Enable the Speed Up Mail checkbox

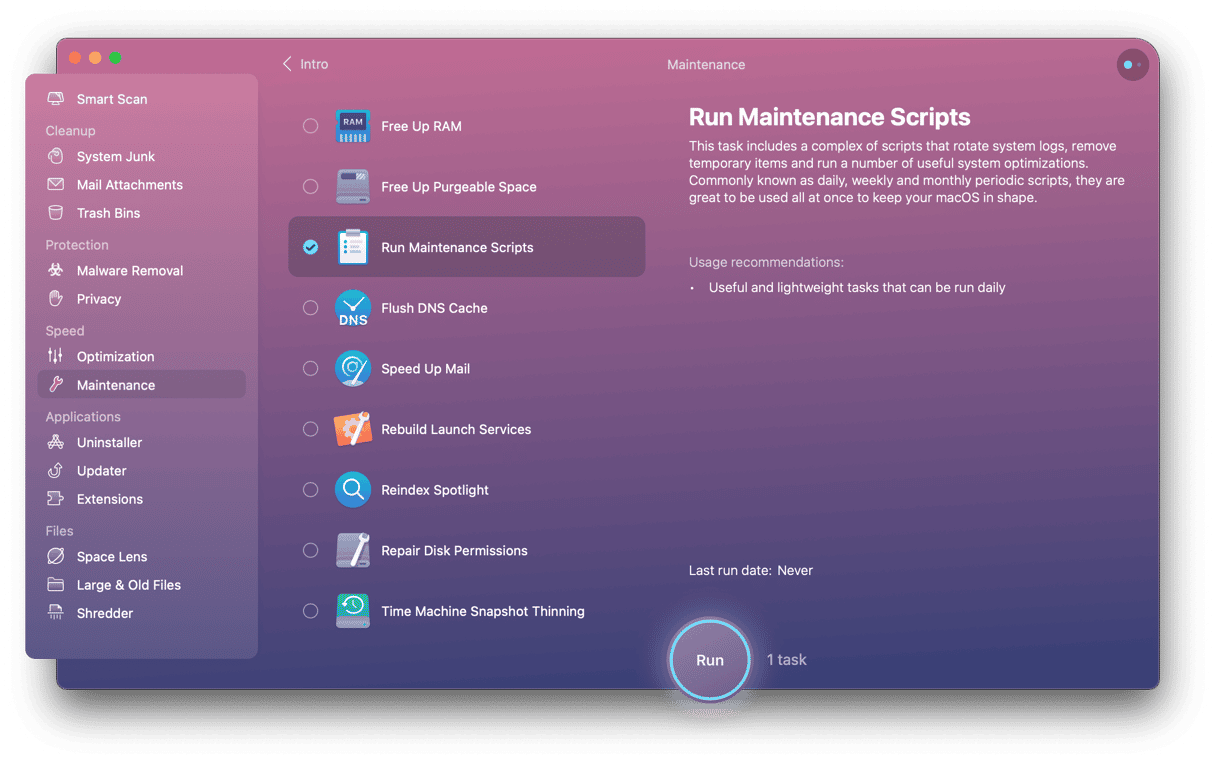[x=311, y=369]
